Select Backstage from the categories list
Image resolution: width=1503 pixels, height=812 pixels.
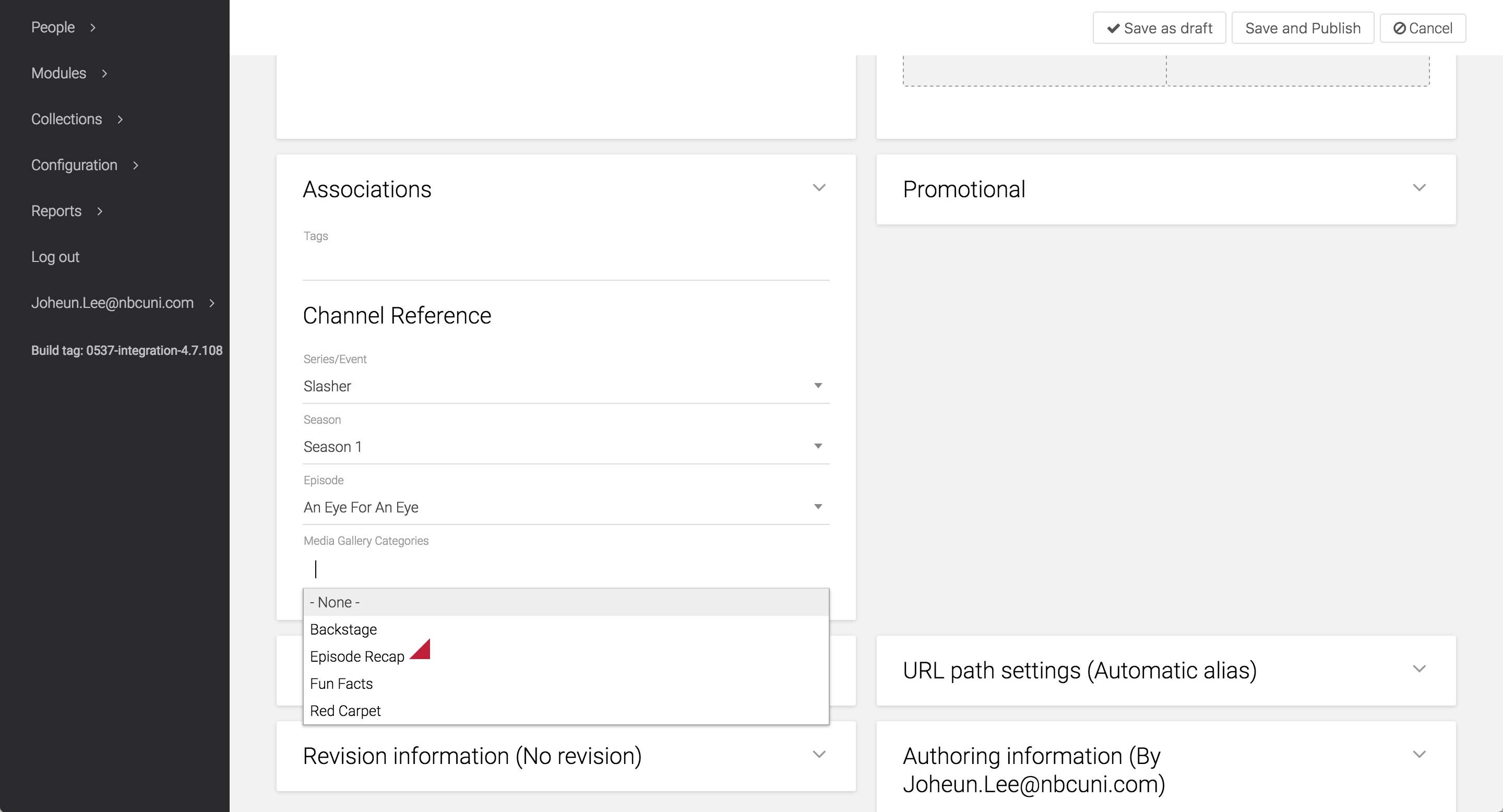[344, 629]
